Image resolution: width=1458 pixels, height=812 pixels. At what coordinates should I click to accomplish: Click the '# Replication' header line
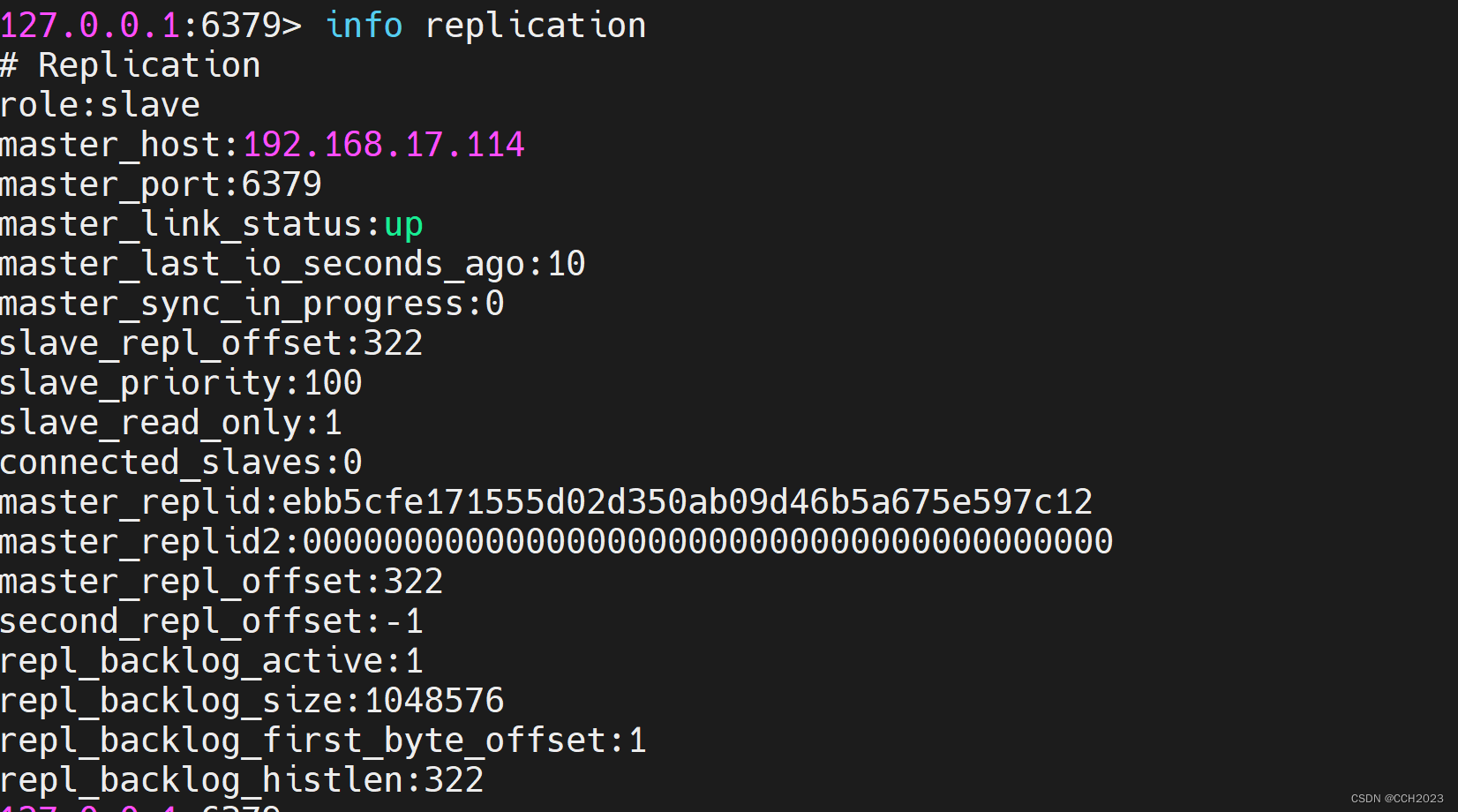[131, 65]
